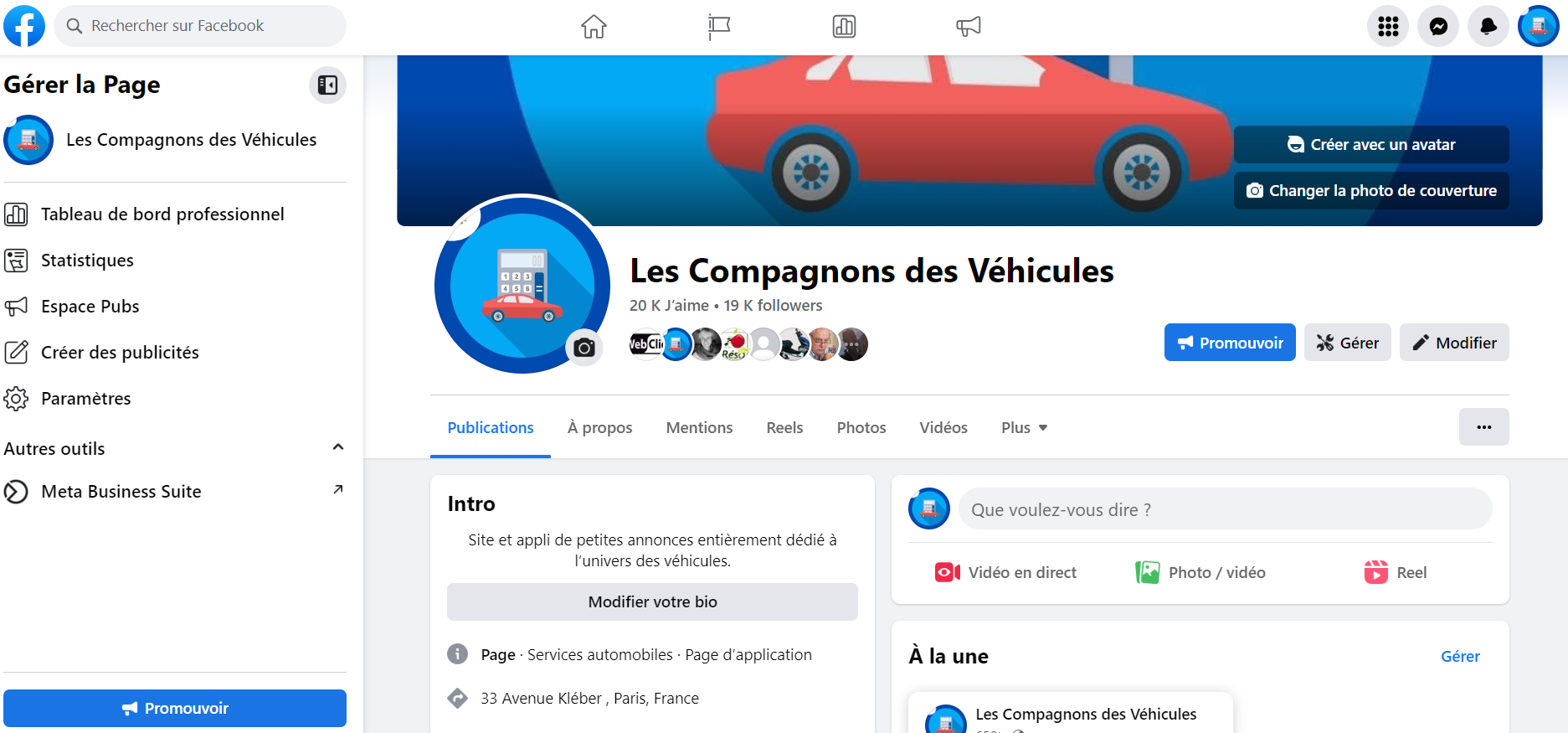Open the notifications bell icon

[1488, 27]
